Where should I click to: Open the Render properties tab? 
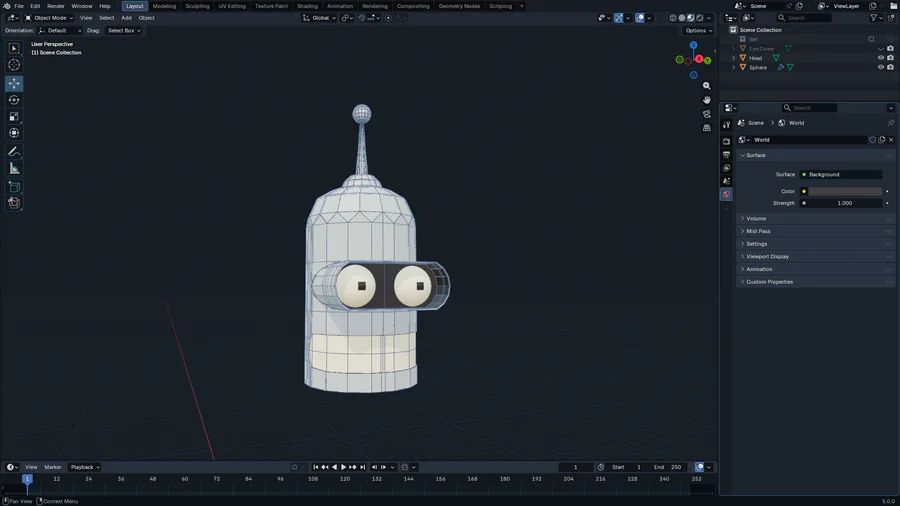727,141
